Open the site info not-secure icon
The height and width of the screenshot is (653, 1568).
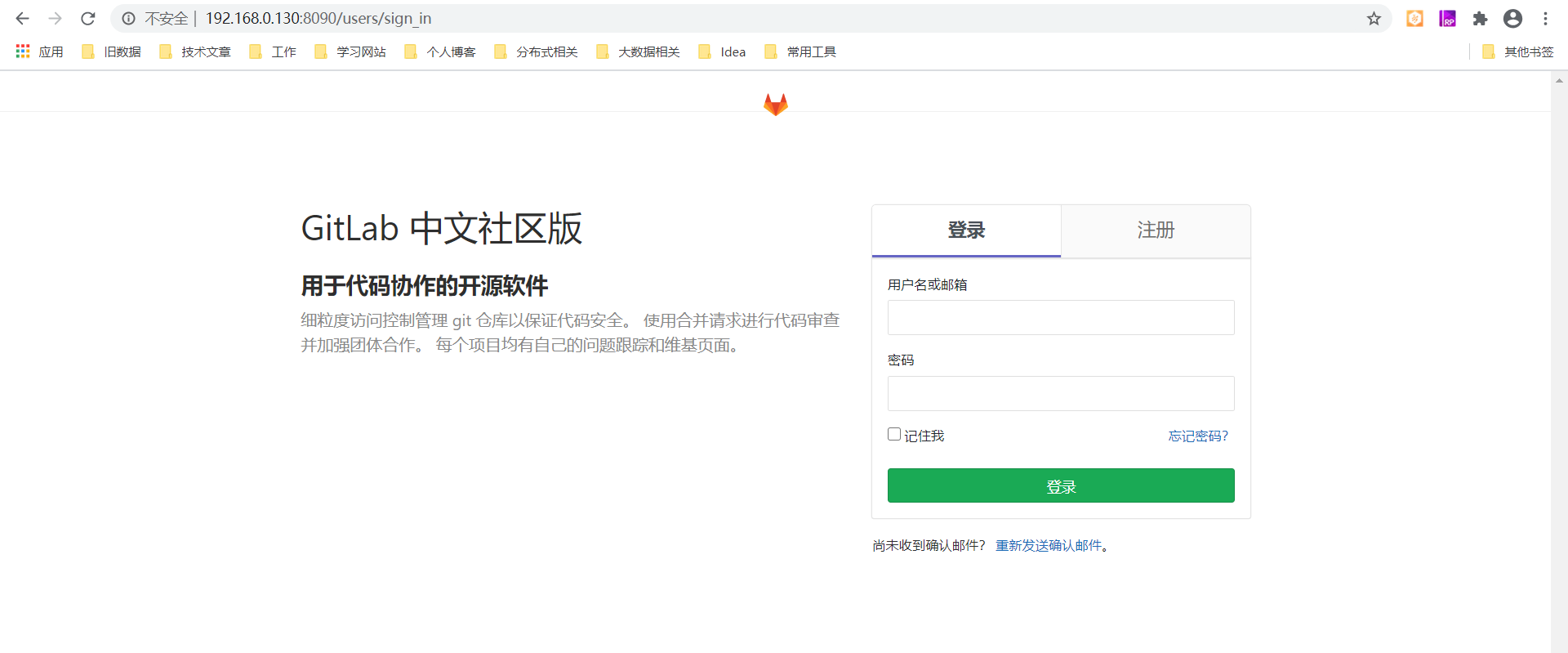coord(128,18)
